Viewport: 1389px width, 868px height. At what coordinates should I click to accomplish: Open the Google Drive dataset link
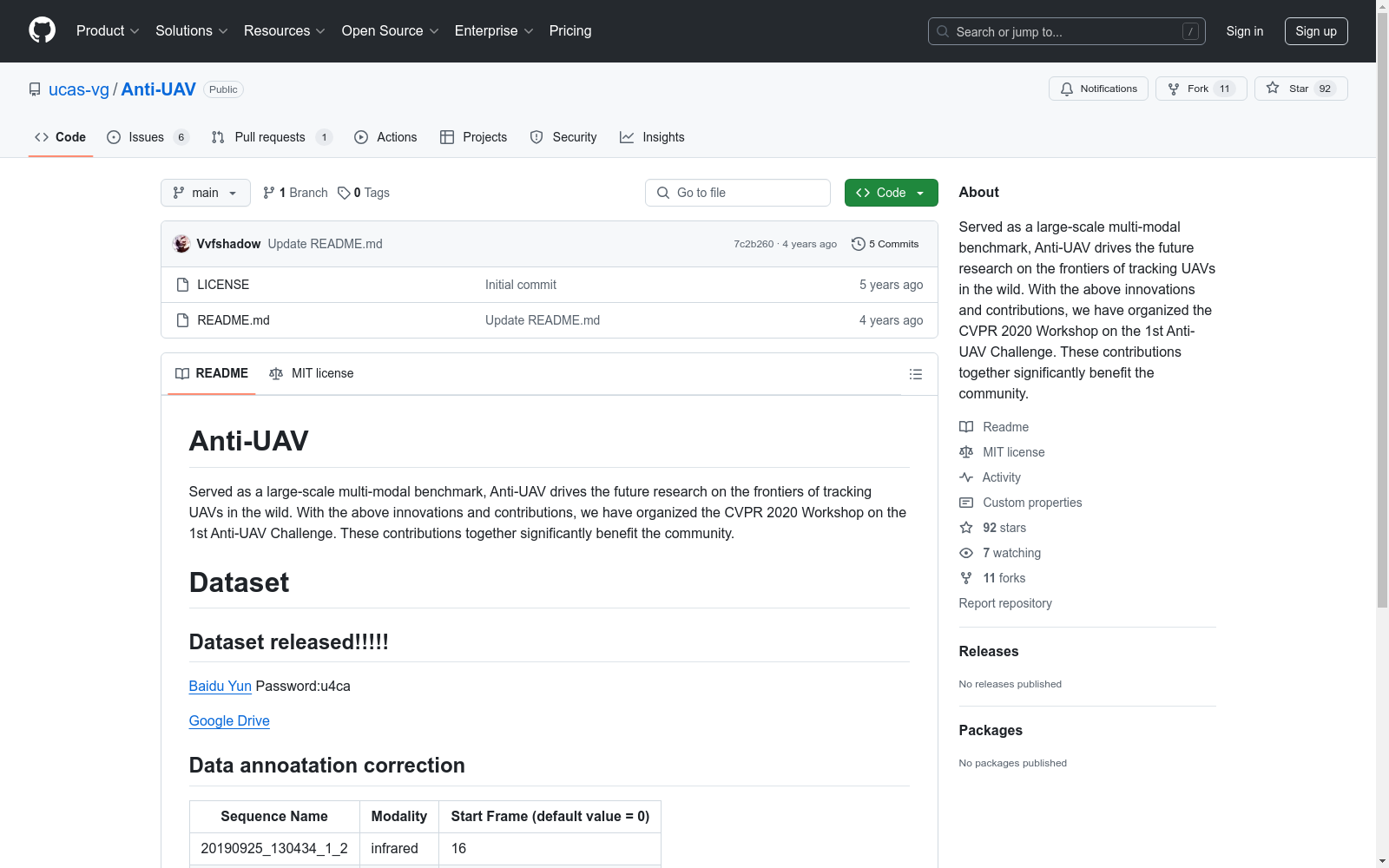point(229,720)
